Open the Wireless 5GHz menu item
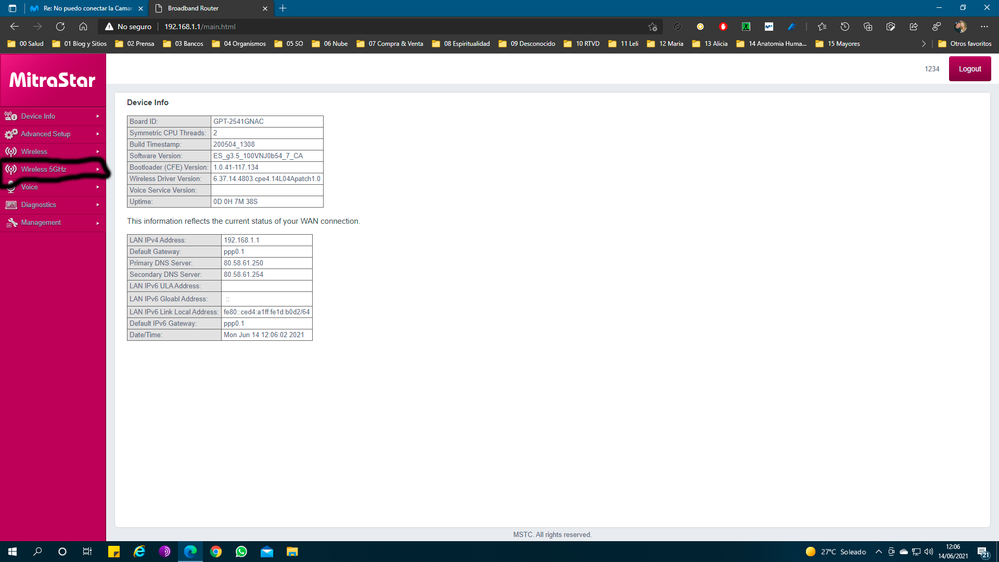999x562 pixels. (44, 169)
